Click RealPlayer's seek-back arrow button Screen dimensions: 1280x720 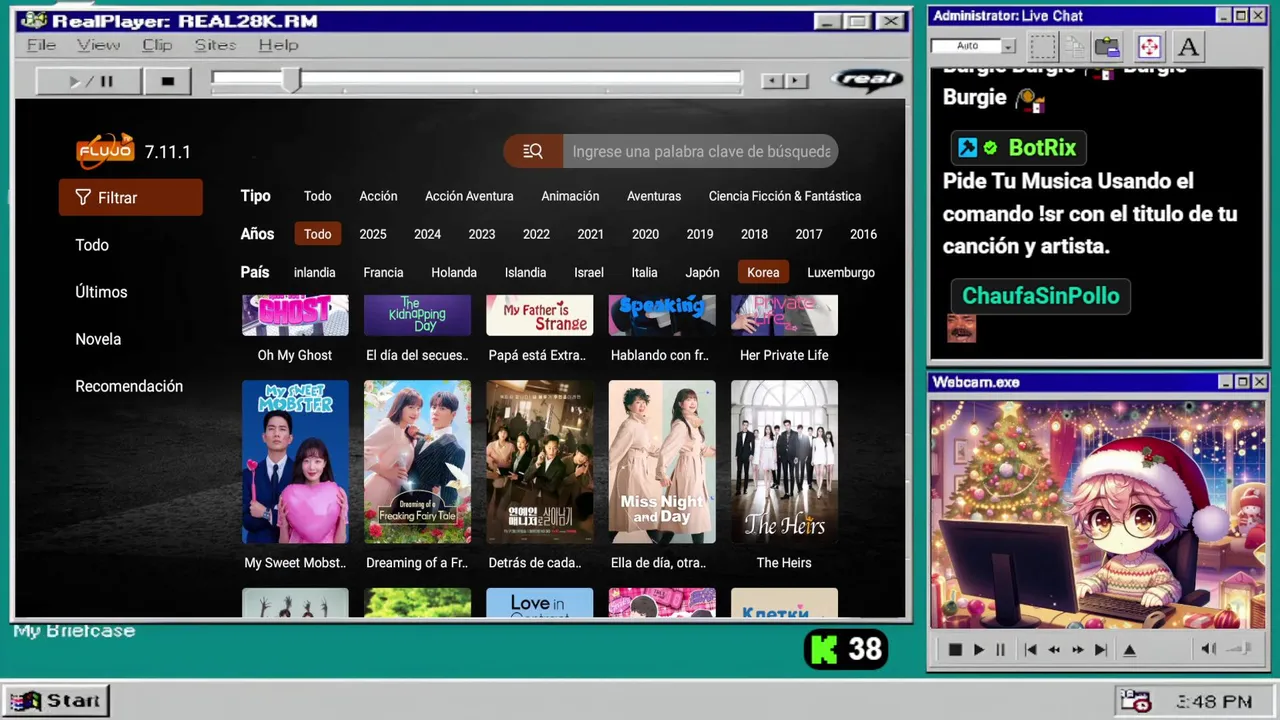(772, 81)
